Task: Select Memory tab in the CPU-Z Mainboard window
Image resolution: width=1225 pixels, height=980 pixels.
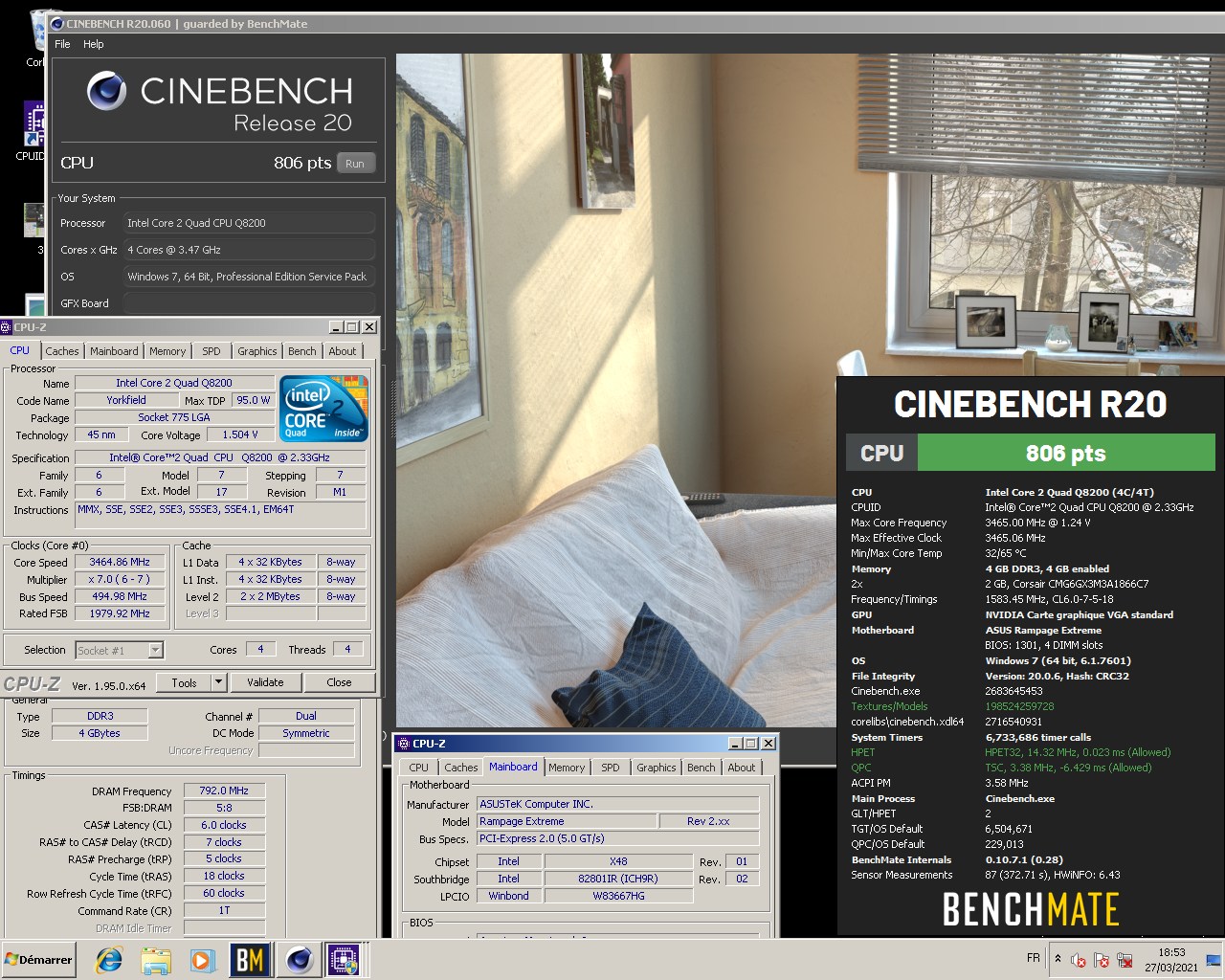Action: (x=567, y=768)
